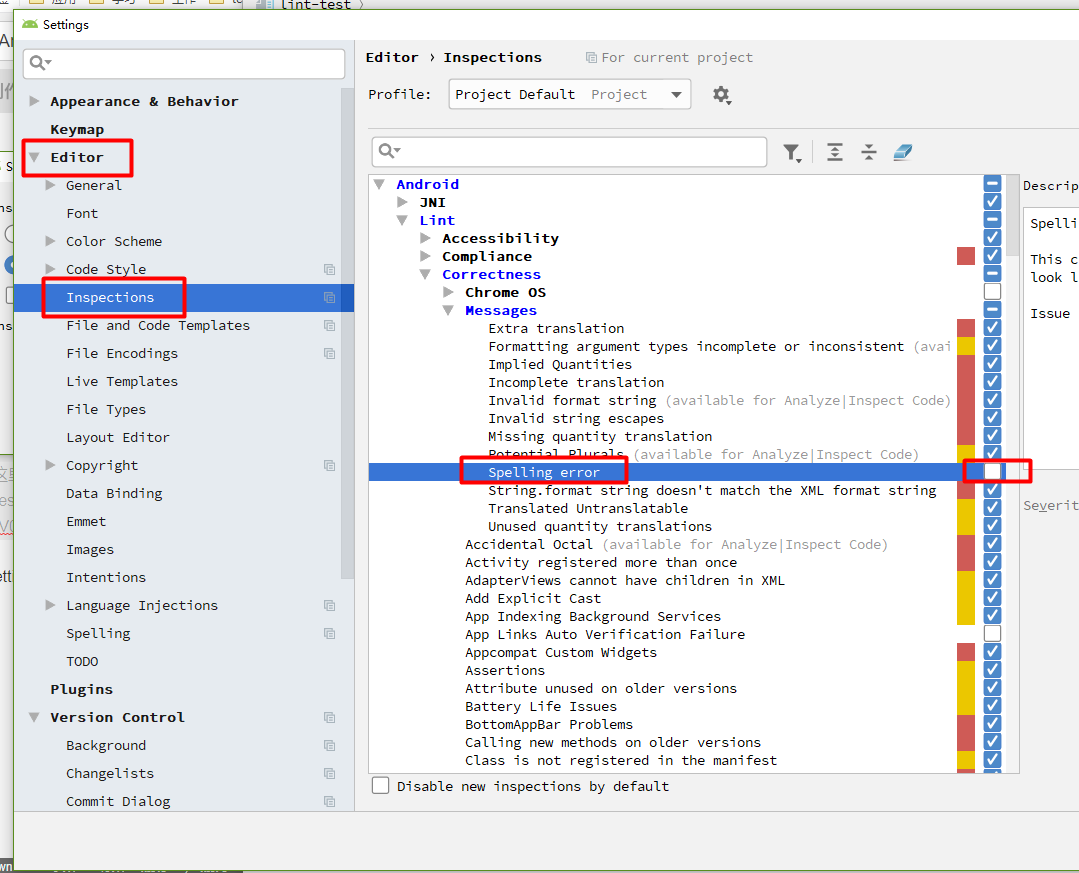Viewport: 1079px width, 873px height.
Task: Uncheck the Accessibility inspections checkbox
Action: [992, 237]
